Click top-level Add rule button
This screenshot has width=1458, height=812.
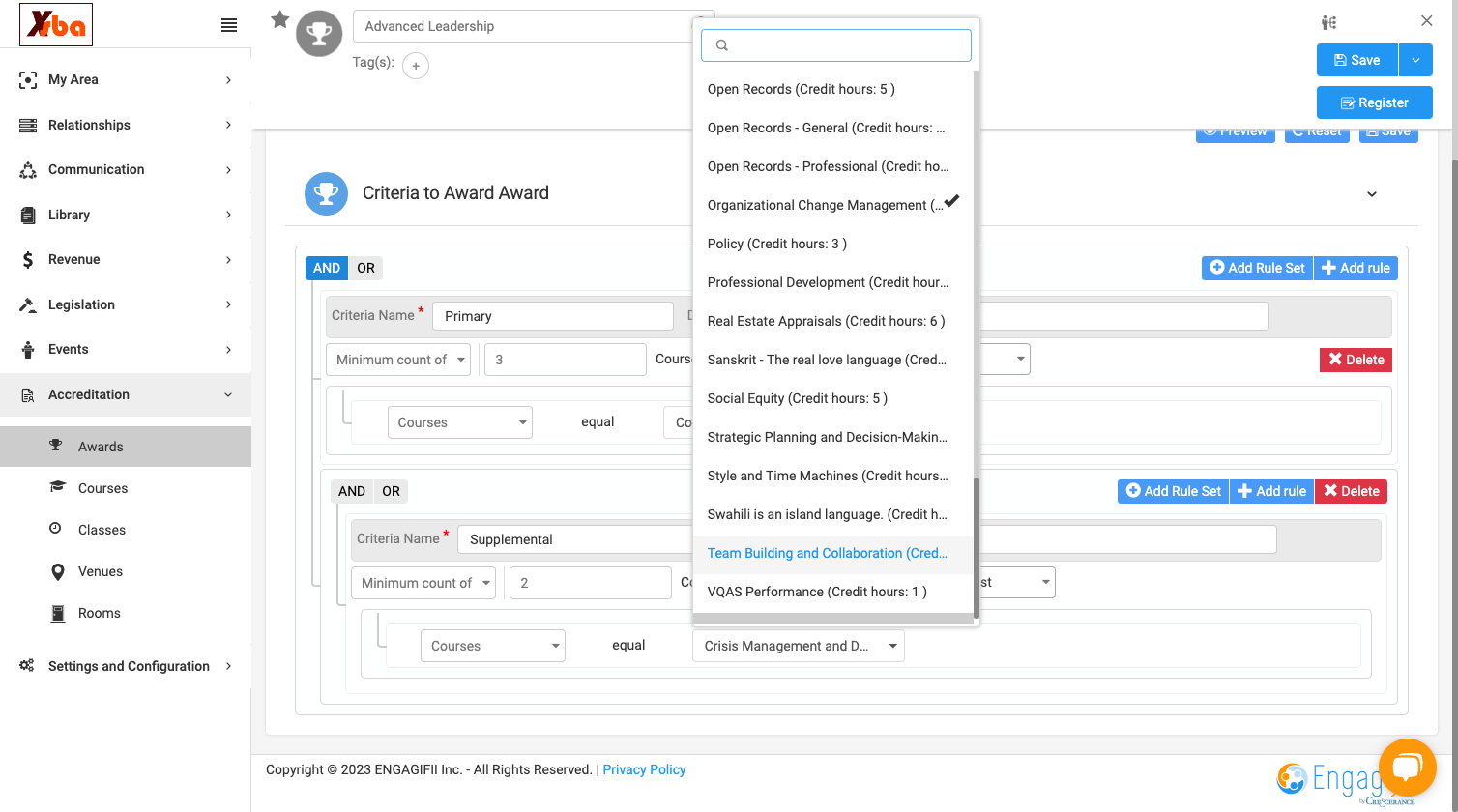coord(1356,268)
